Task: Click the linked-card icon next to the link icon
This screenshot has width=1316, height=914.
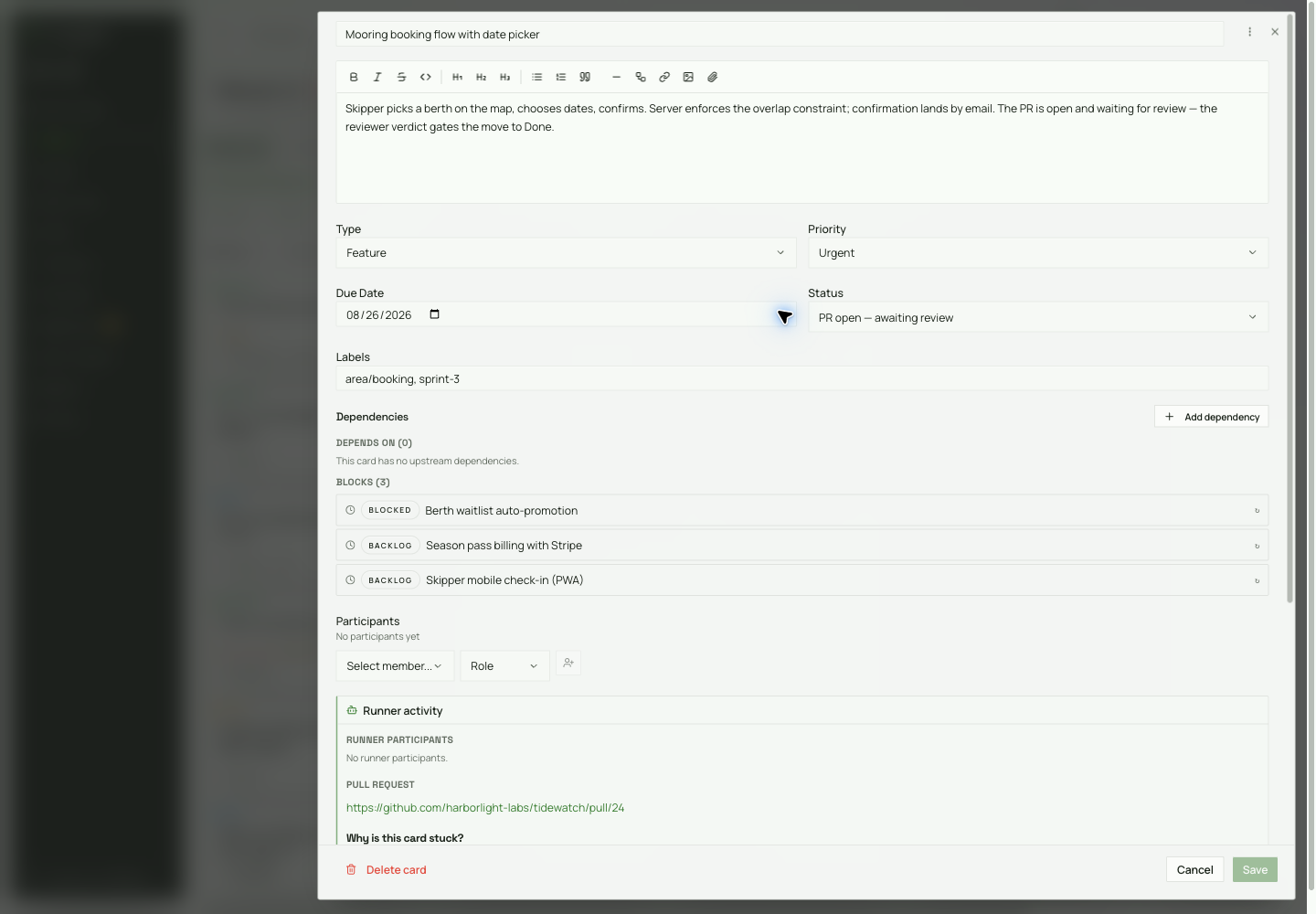Action: pyautogui.click(x=641, y=78)
